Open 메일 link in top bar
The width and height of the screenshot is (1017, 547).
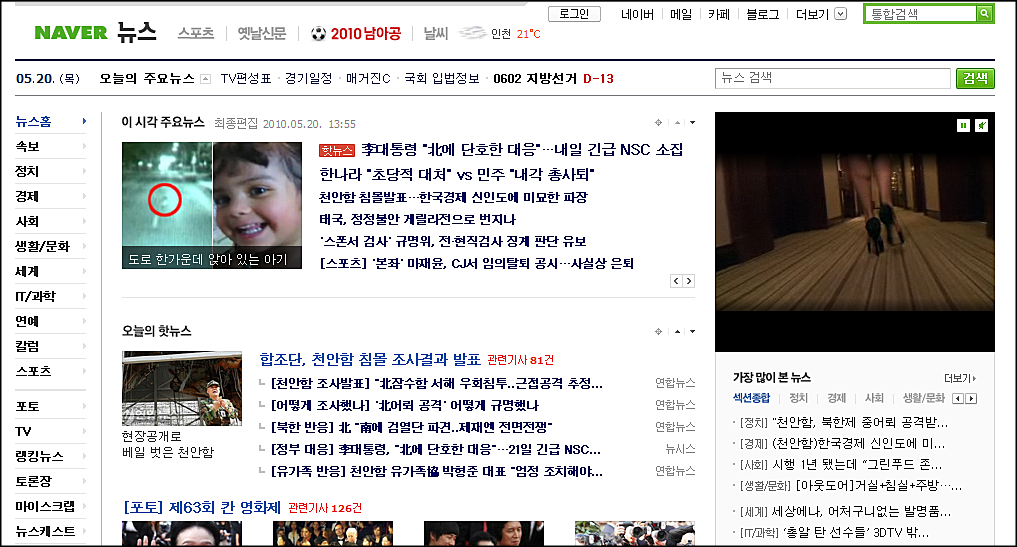click(x=681, y=14)
